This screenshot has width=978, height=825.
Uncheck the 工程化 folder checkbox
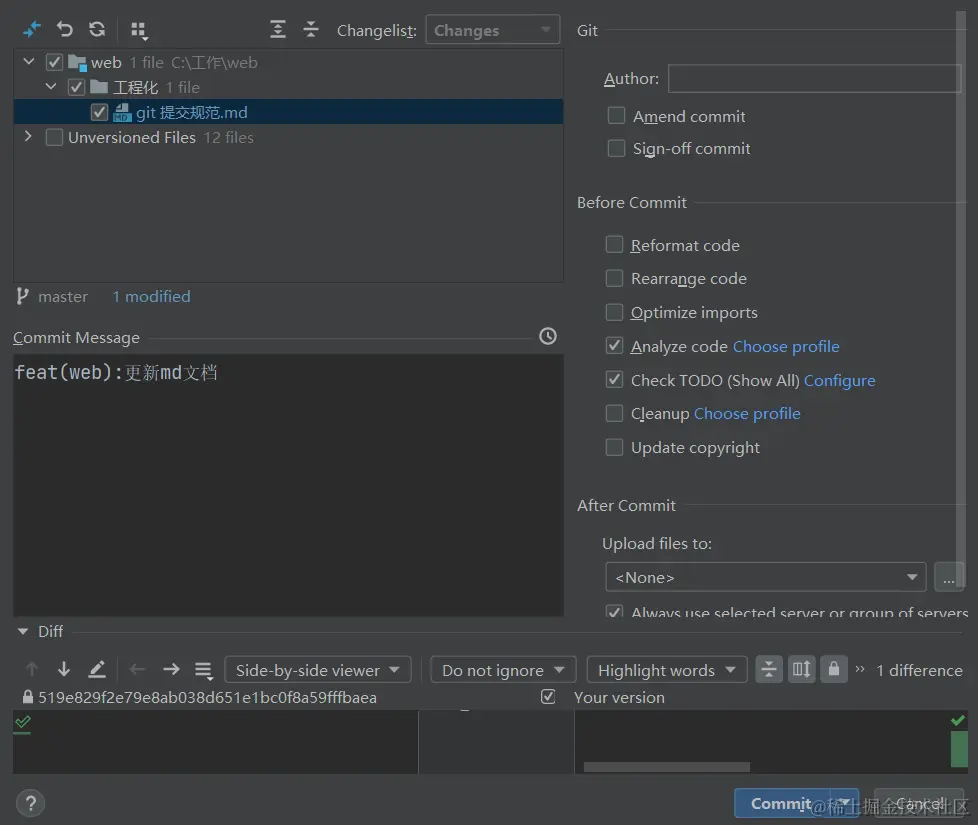click(x=76, y=87)
